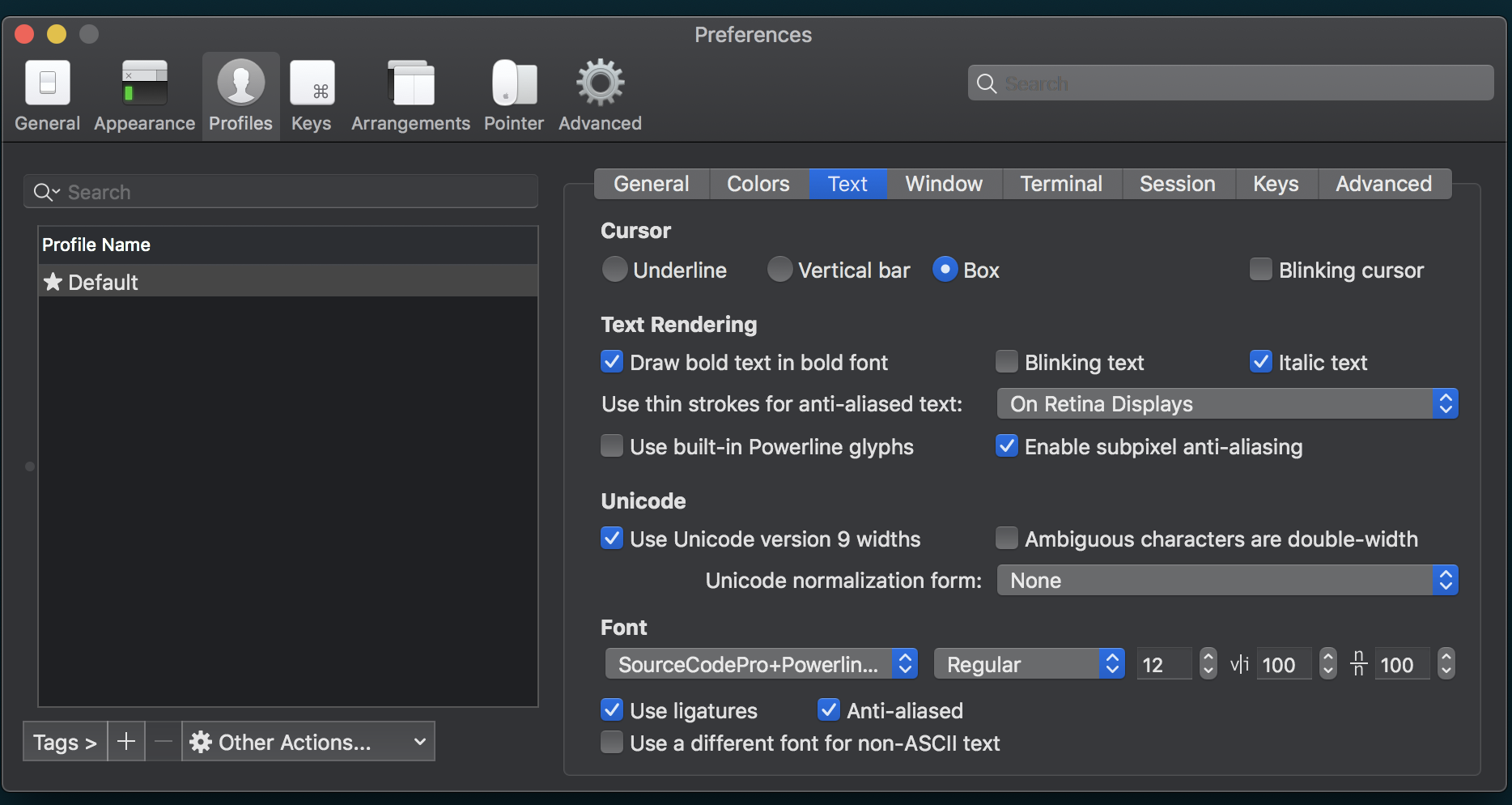Uncheck Draw bold text in bold font
Image resolution: width=1512 pixels, height=805 pixels.
612,362
